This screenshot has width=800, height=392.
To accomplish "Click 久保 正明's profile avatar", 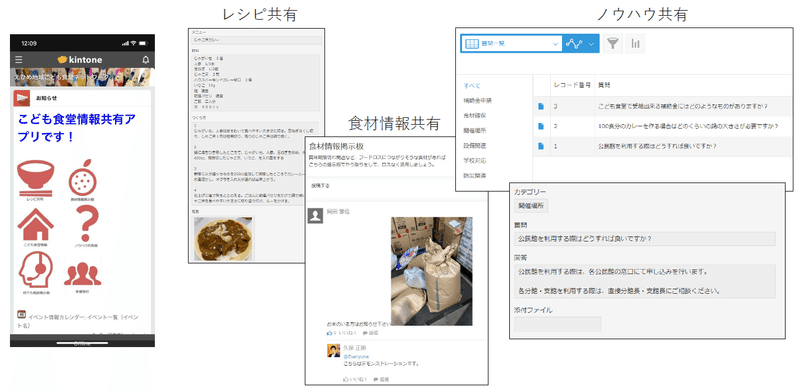I will [333, 351].
